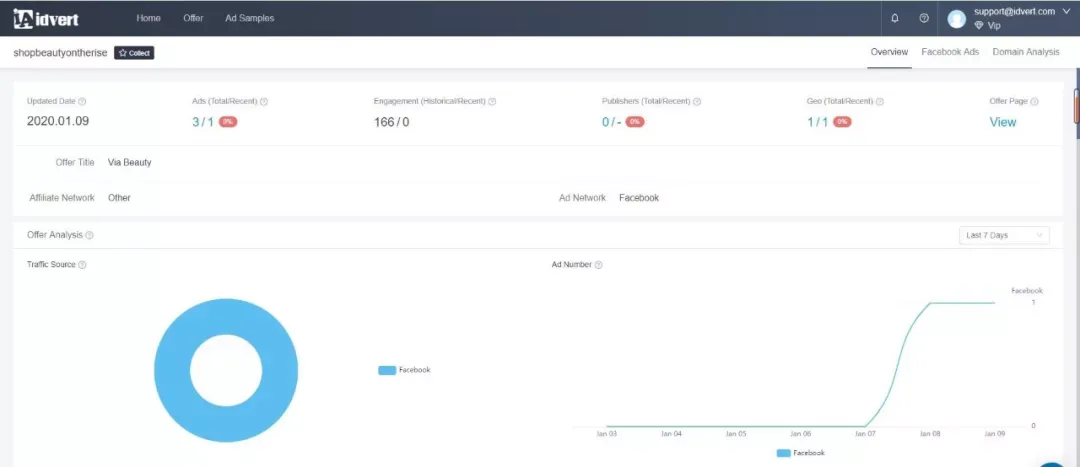Click the Offer Title Via Beauty text
This screenshot has height=467, width=1080.
coord(129,163)
